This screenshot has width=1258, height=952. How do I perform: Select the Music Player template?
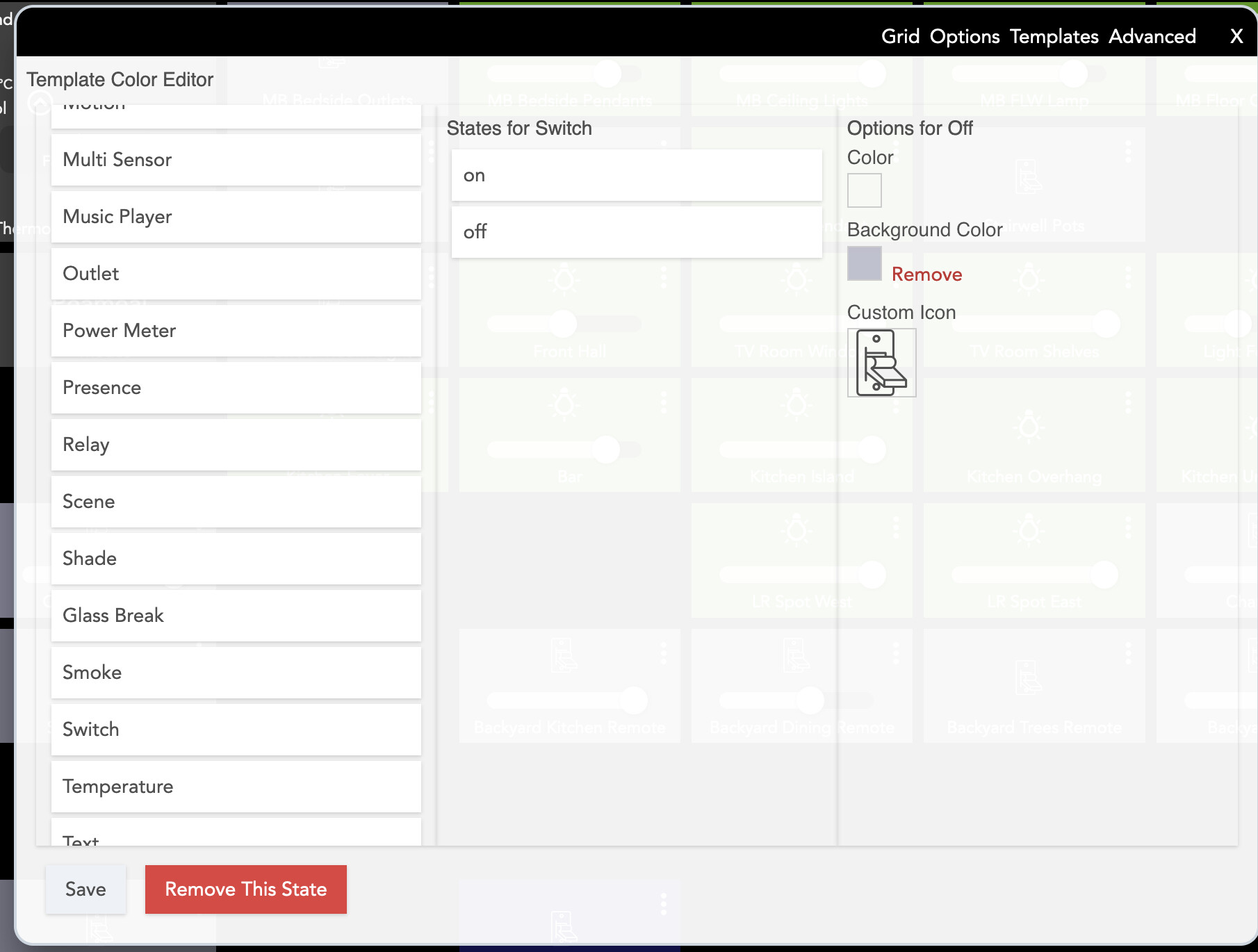coord(236,217)
